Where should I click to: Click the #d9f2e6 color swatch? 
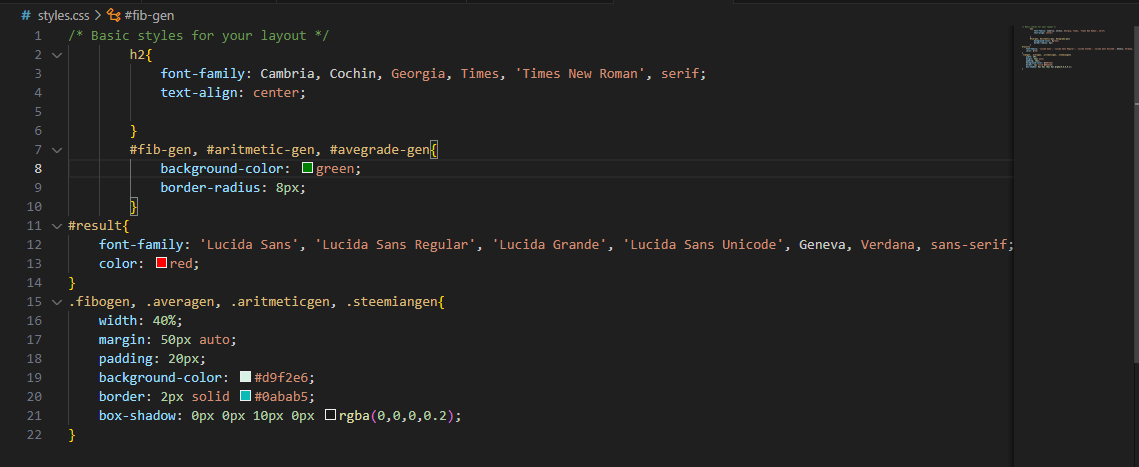tap(246, 377)
